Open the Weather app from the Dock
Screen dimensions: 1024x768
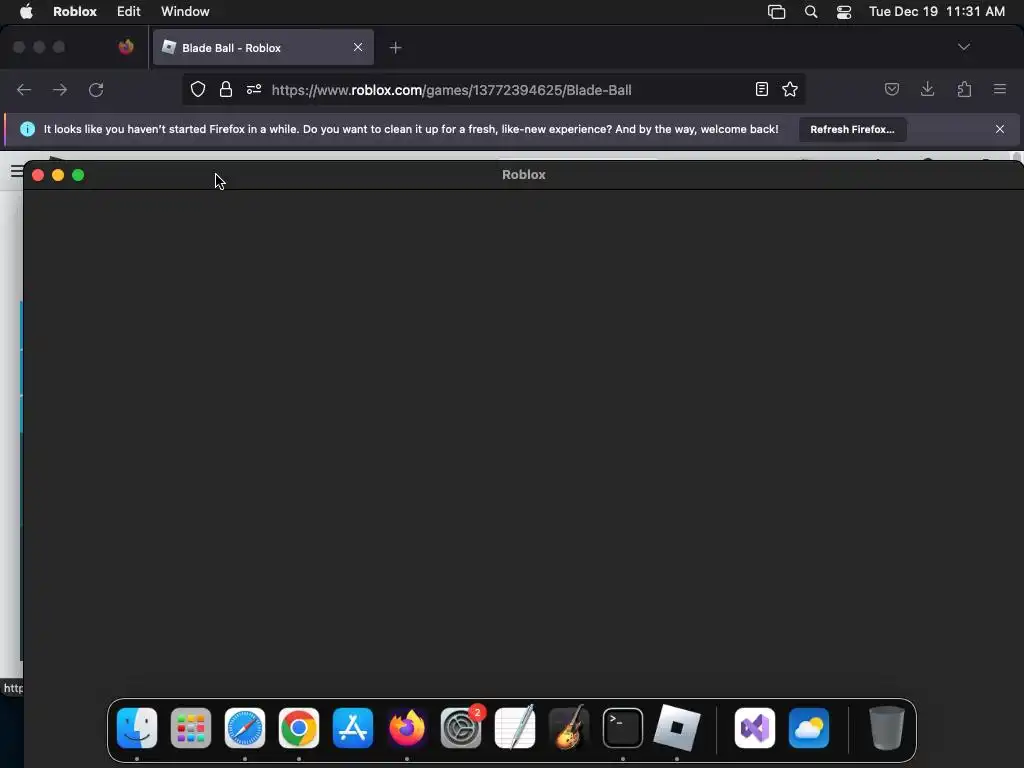pyautogui.click(x=809, y=728)
